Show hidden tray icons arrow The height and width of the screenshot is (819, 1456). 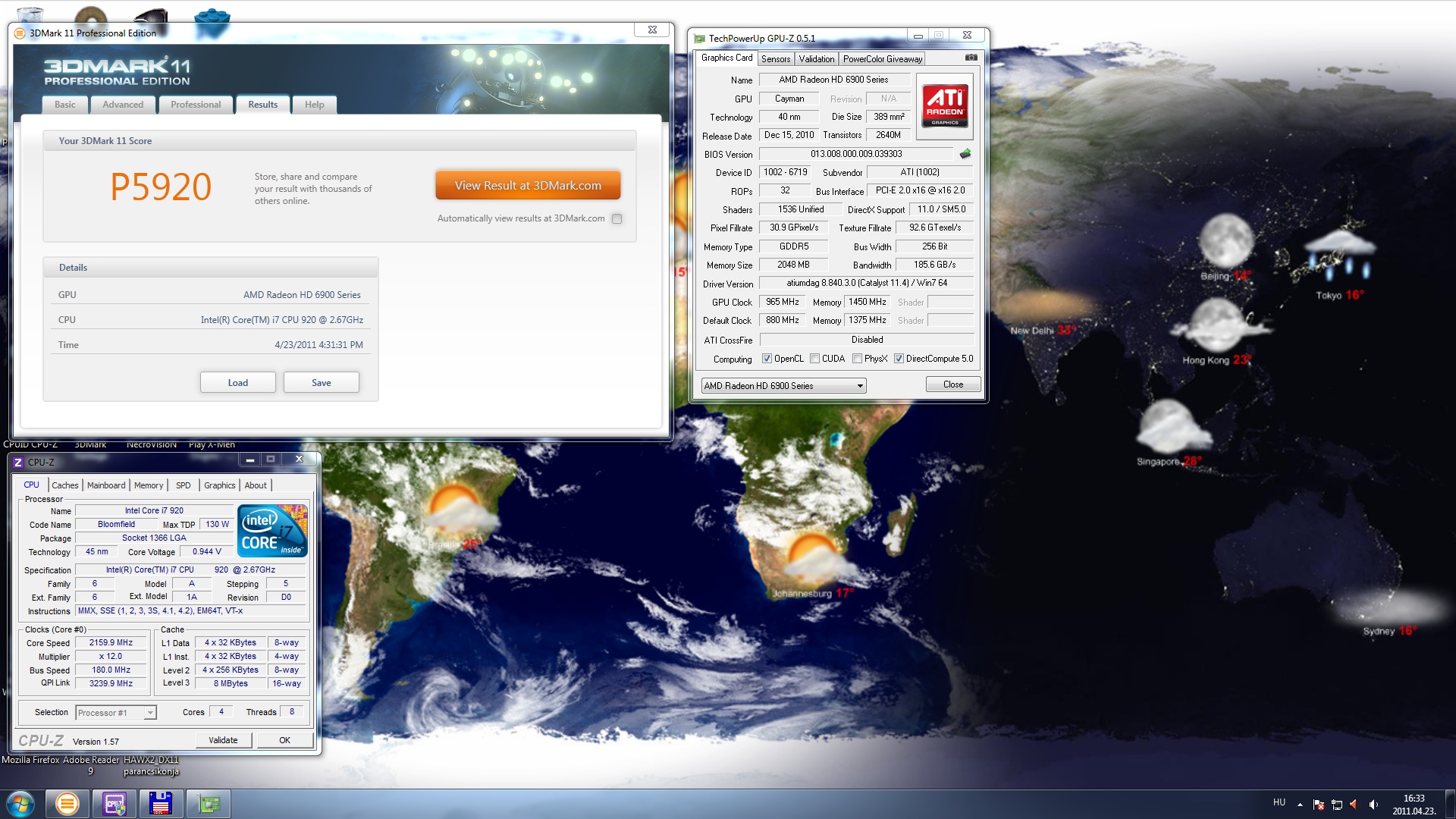[1300, 805]
